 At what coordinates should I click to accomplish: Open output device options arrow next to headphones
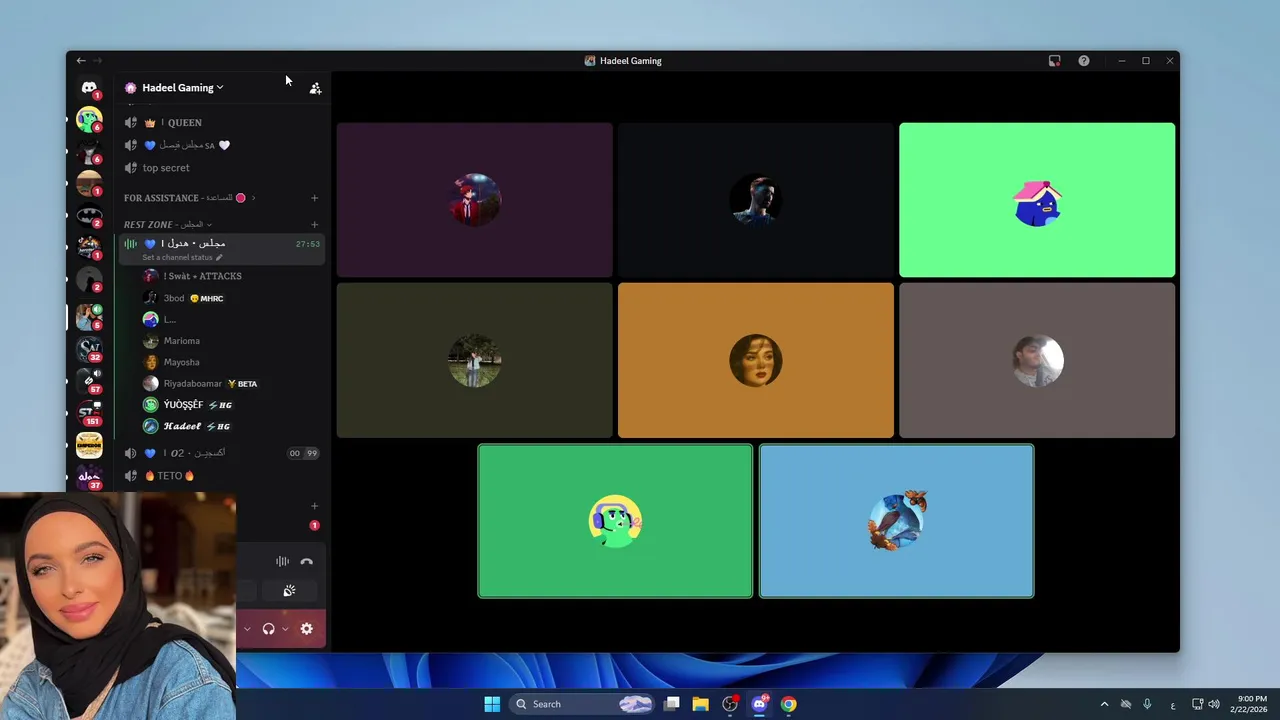(285, 629)
